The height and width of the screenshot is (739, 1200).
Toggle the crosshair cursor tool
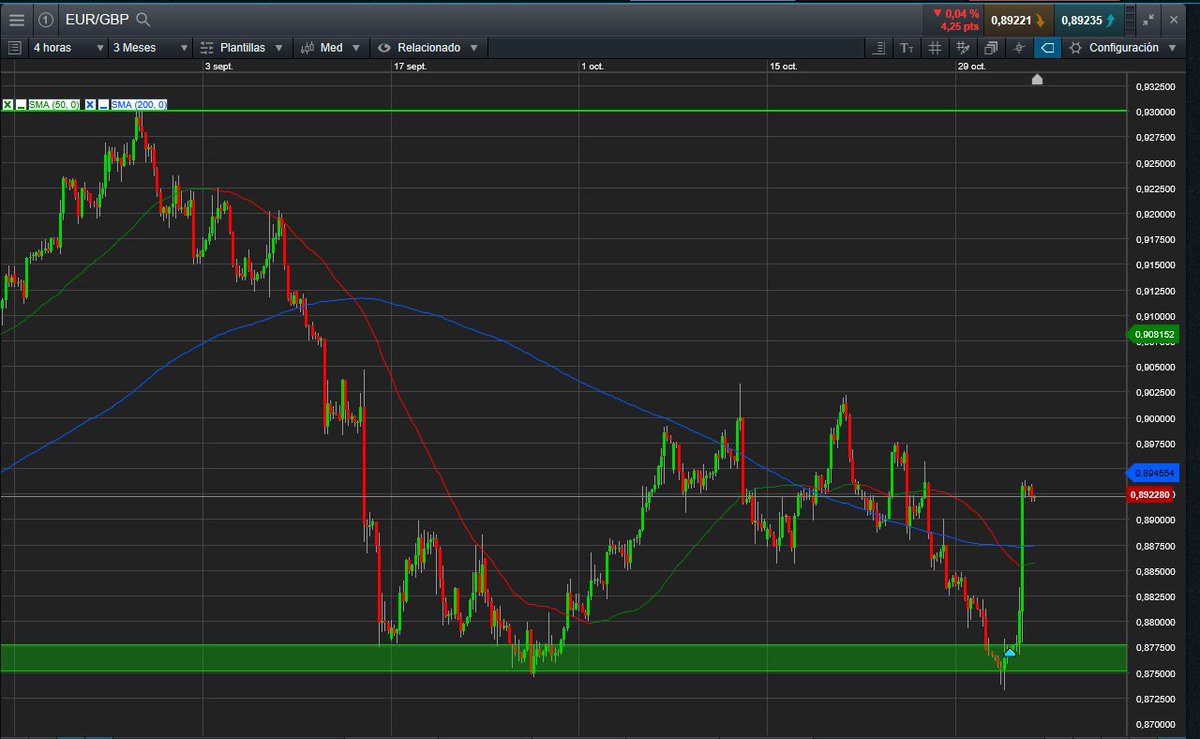[x=1019, y=47]
